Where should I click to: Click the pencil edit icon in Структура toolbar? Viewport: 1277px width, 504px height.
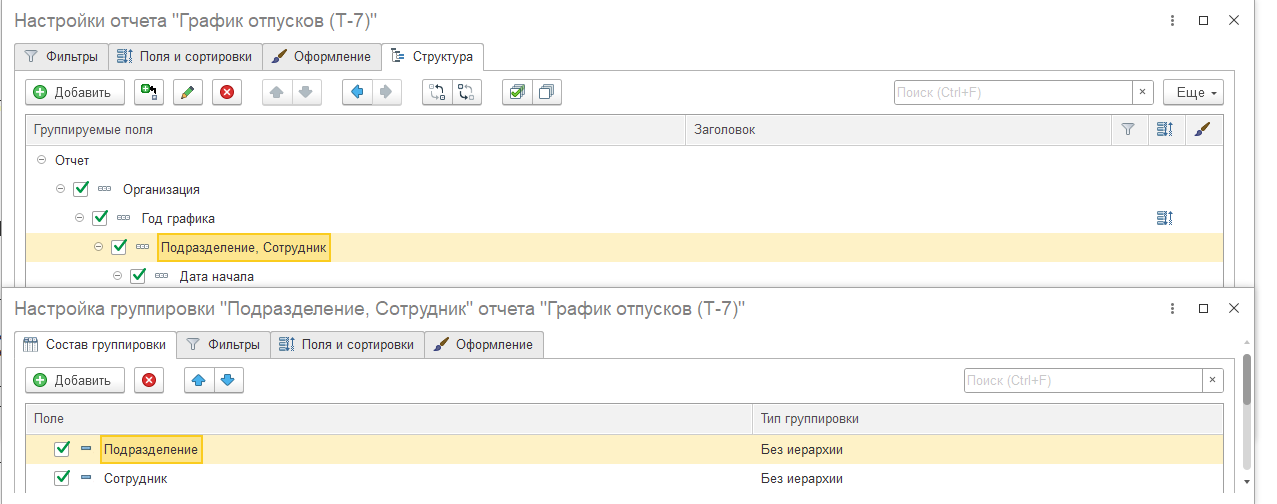pos(187,92)
